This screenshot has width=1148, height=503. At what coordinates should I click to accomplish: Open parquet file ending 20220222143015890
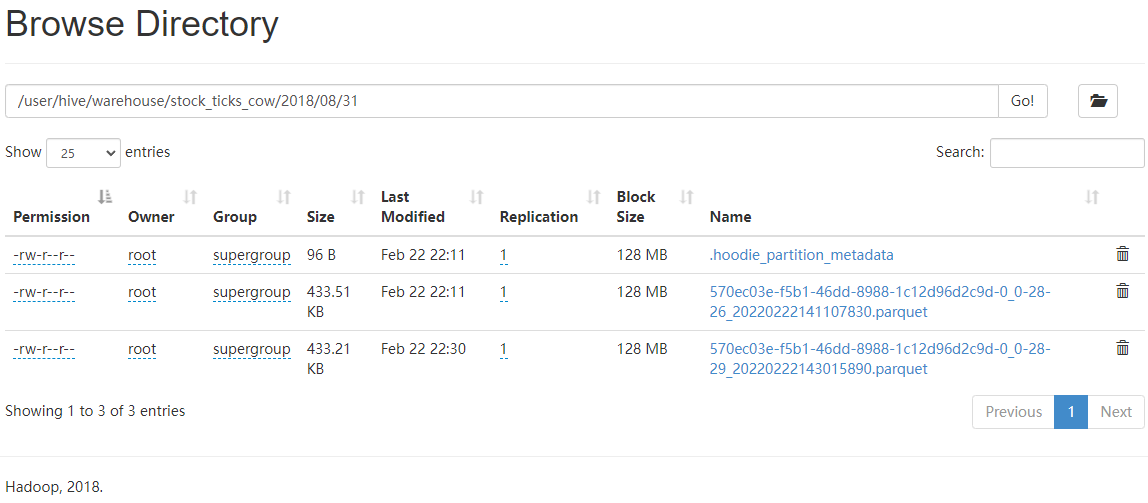tap(880, 359)
